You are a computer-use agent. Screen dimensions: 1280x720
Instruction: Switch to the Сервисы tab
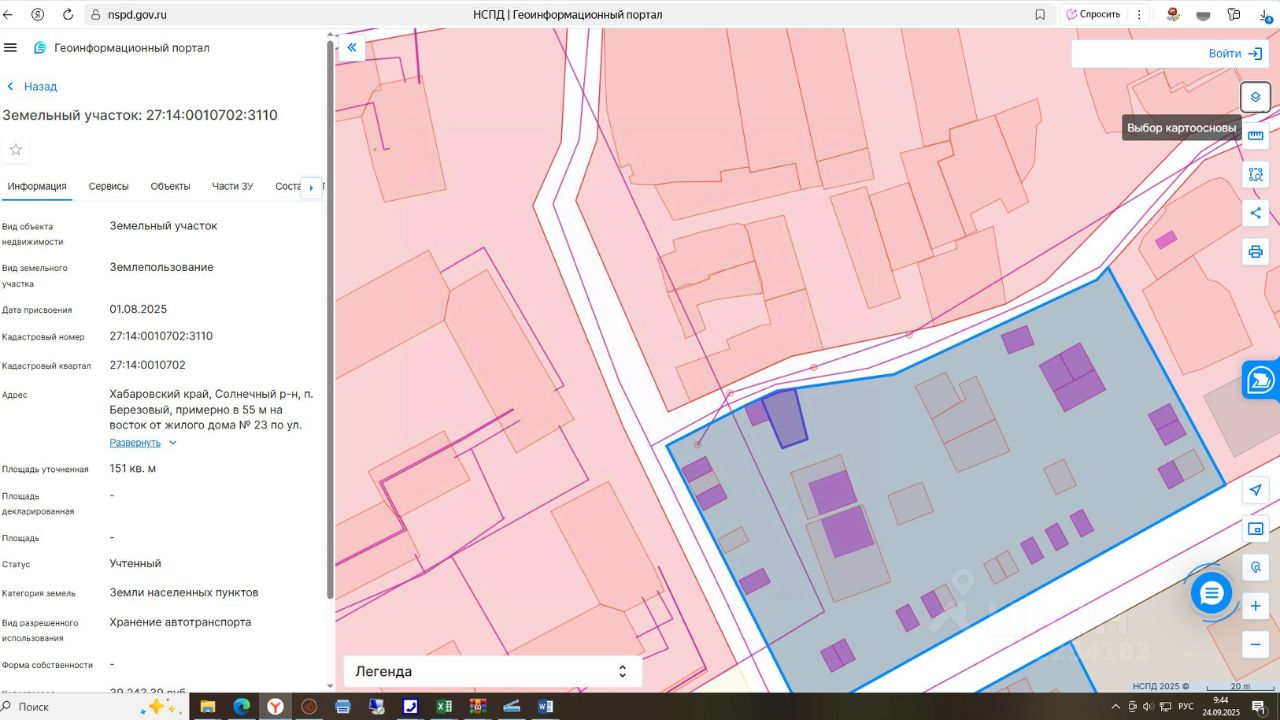pyautogui.click(x=108, y=186)
